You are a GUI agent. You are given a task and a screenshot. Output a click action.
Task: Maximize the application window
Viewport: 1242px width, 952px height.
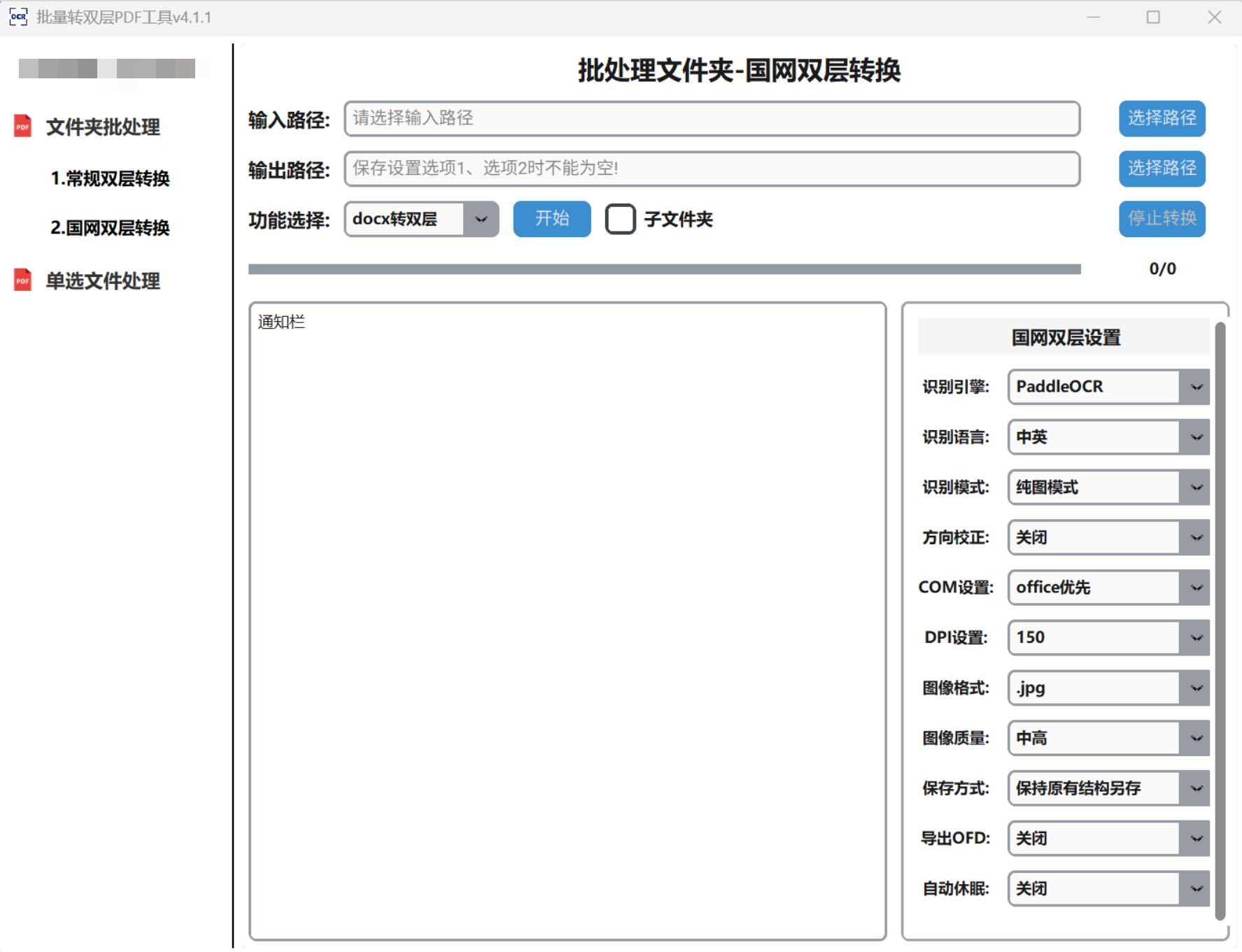pos(1153,17)
